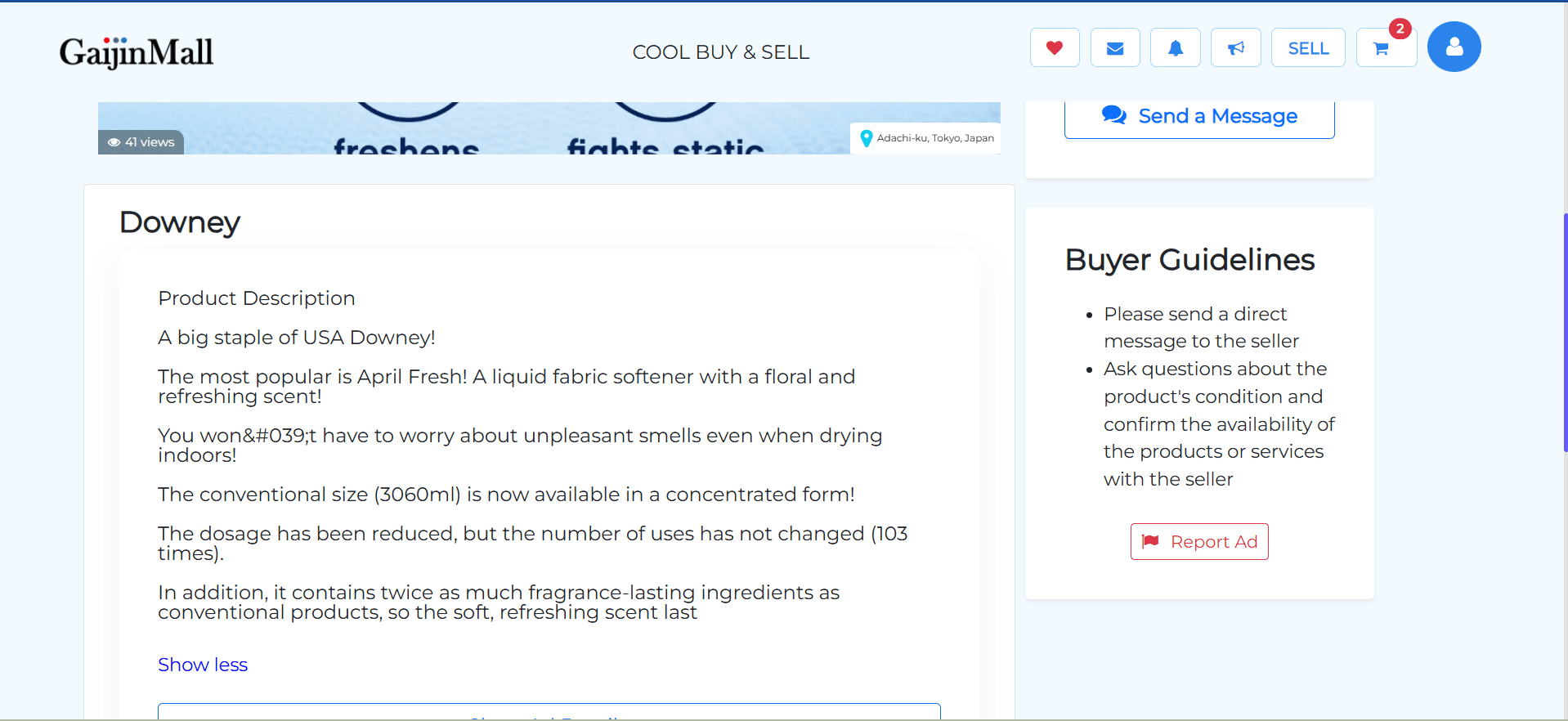This screenshot has width=1568, height=721.
Task: Click the Send a Message text
Action: click(1217, 116)
